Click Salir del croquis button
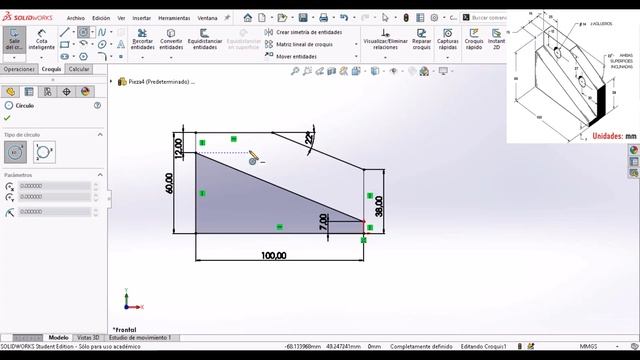Screen dimensions: 640x360 click(14, 40)
